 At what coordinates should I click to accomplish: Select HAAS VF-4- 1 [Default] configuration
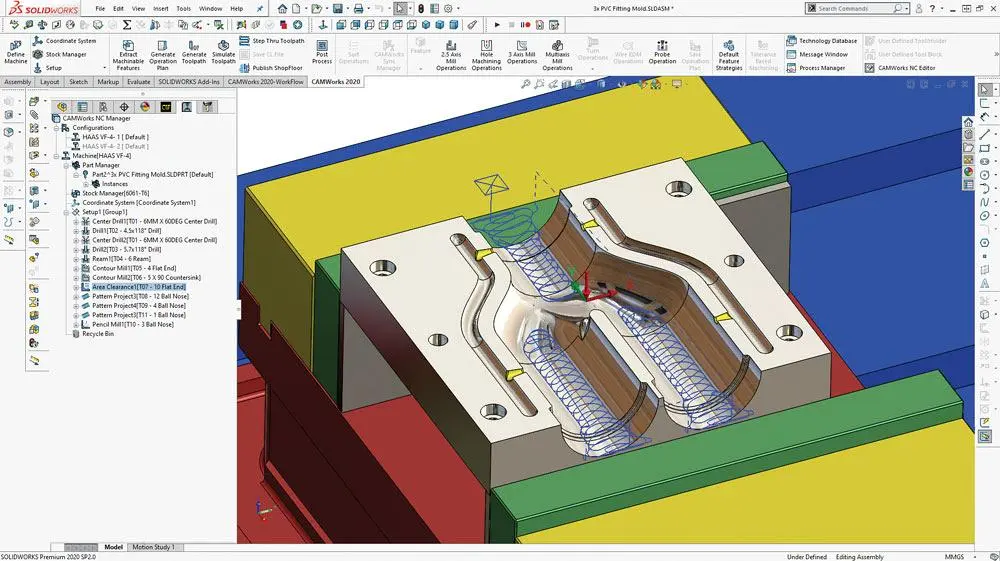tap(115, 137)
